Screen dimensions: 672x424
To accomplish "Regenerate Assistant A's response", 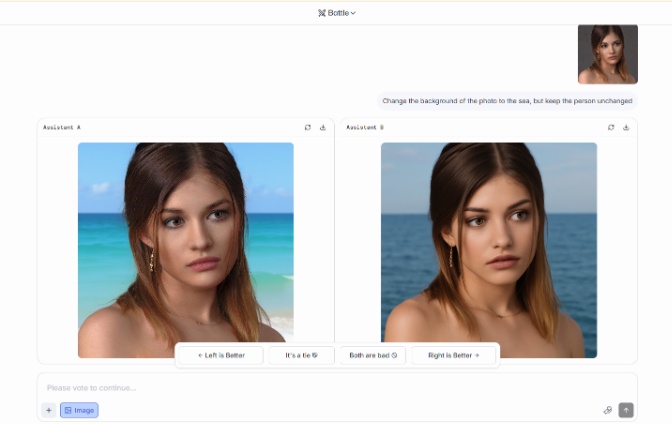I will (x=308, y=127).
